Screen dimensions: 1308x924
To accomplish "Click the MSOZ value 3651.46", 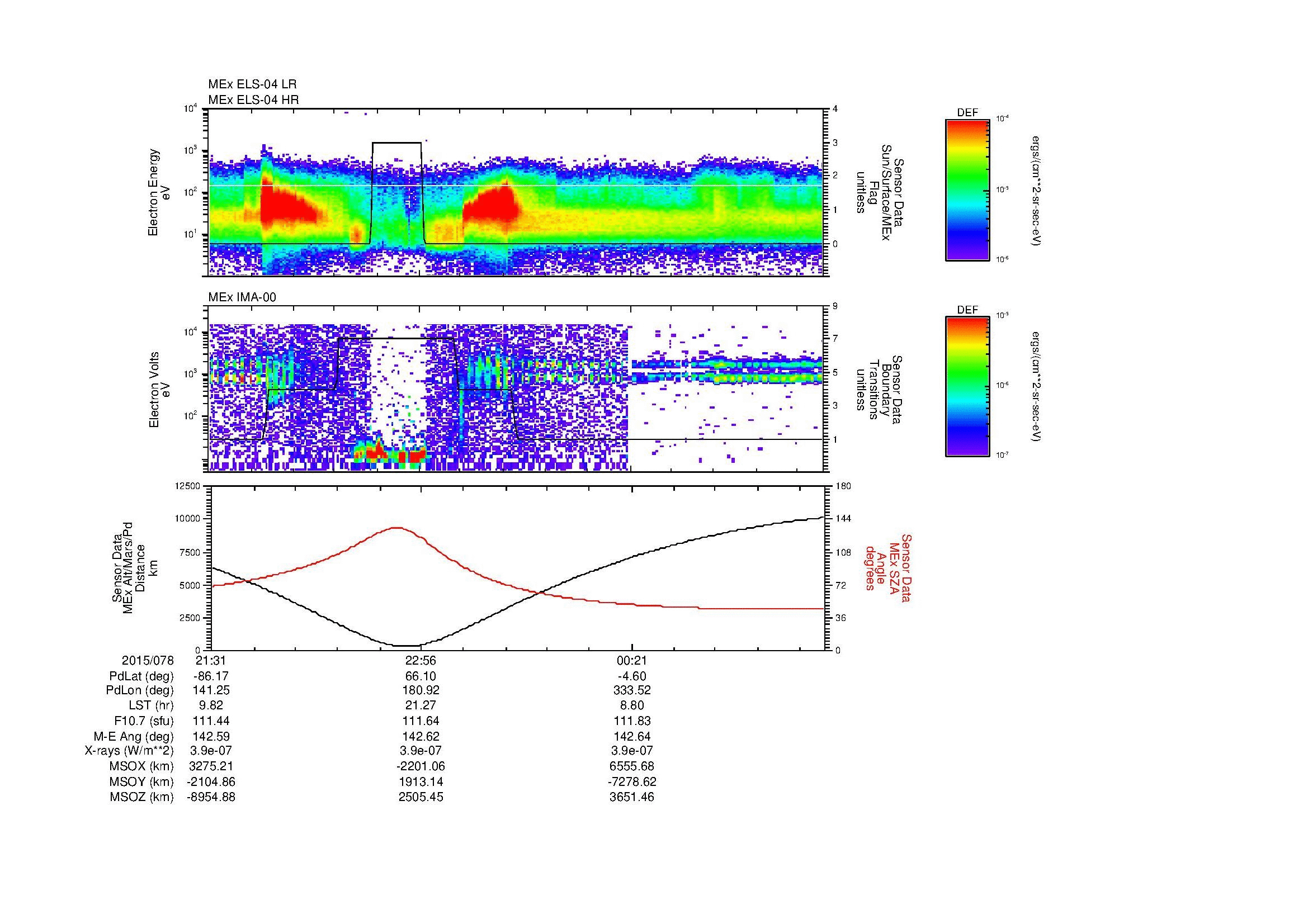I will point(632,797).
